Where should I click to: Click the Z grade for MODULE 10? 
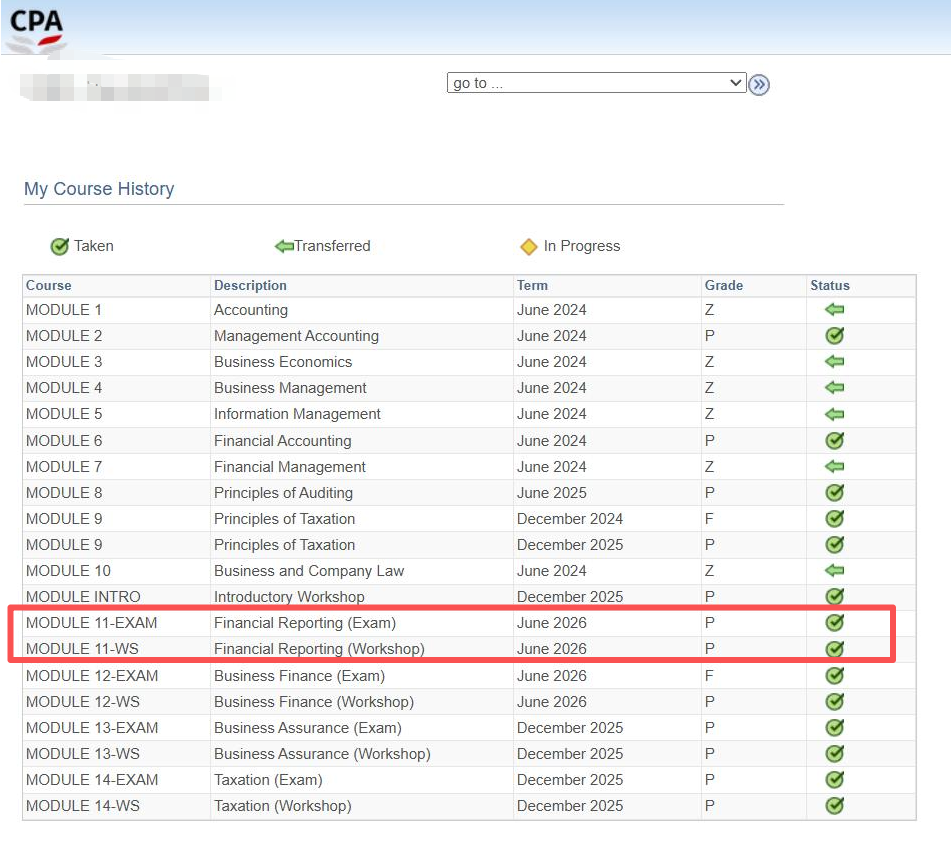point(754,571)
